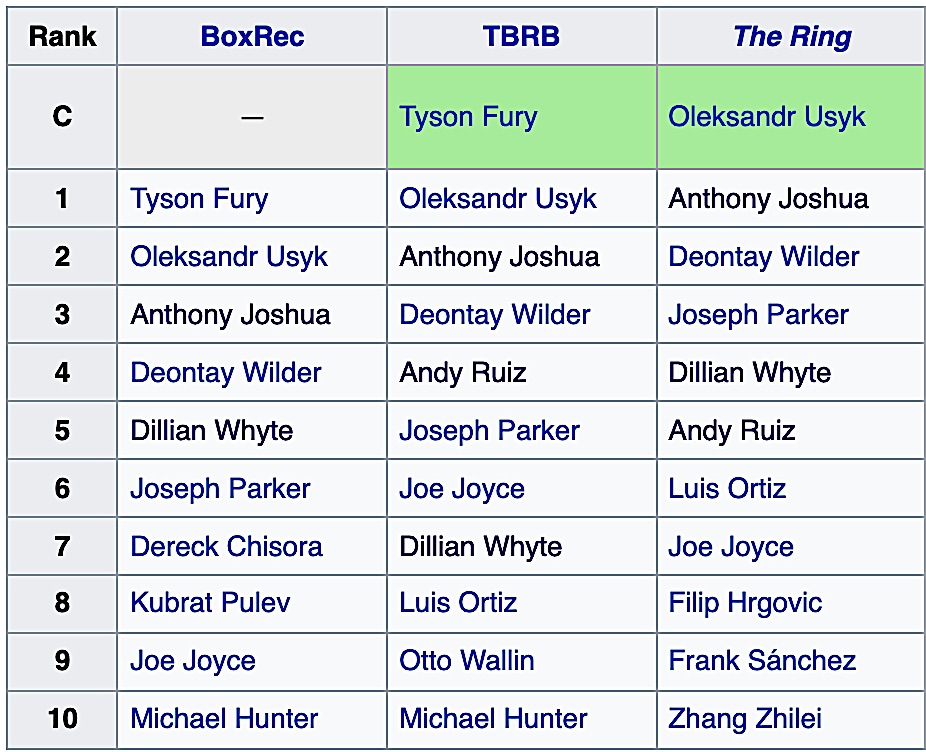Screen dimensions: 926x752
Task: Click Dereck Chisora link
Action: point(226,547)
